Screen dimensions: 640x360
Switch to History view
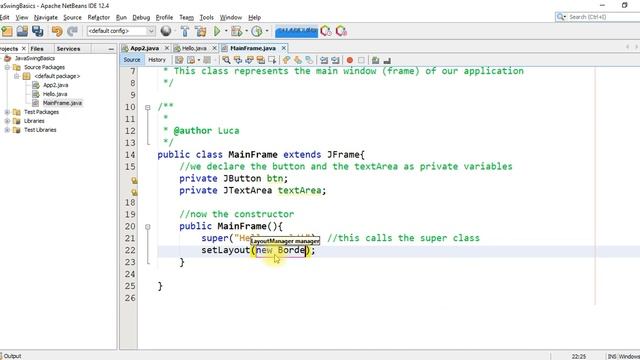pos(157,60)
